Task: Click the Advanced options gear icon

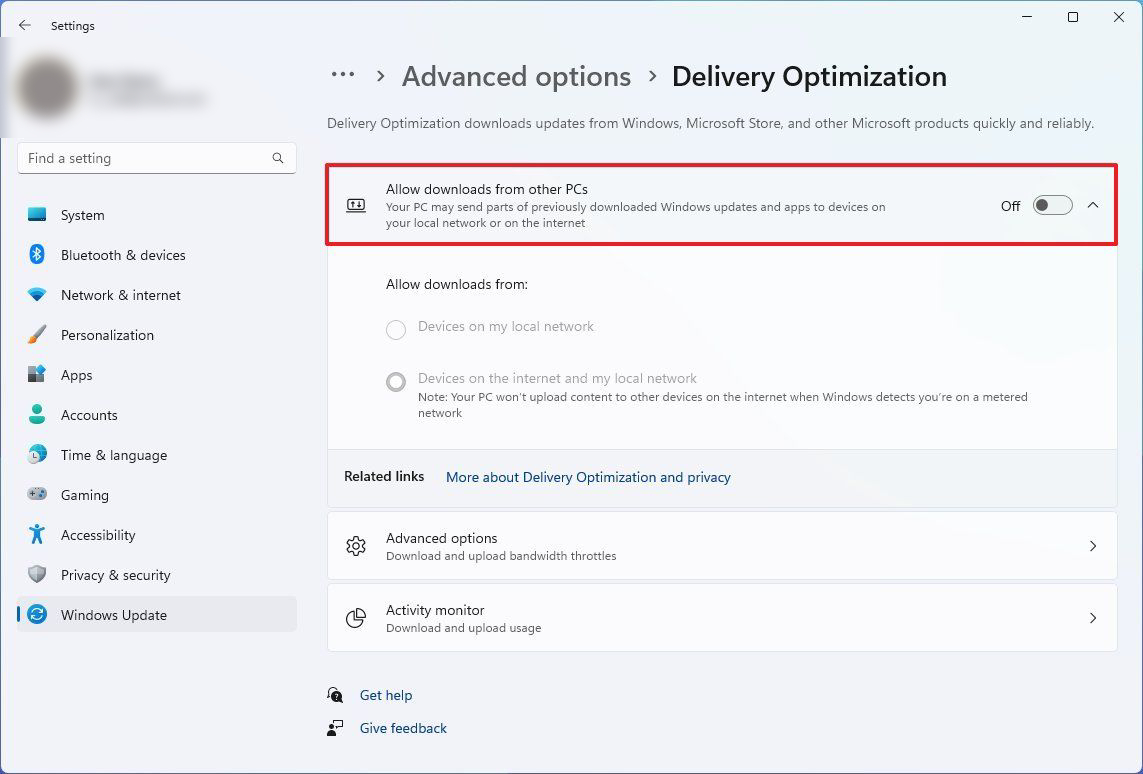Action: (356, 546)
